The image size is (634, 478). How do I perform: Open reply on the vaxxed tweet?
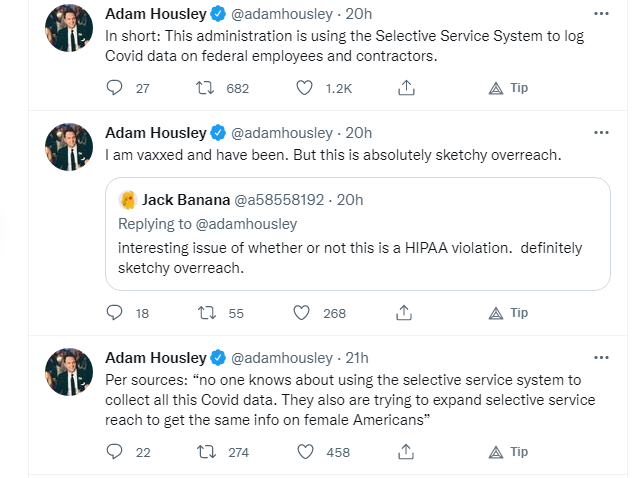(x=114, y=313)
